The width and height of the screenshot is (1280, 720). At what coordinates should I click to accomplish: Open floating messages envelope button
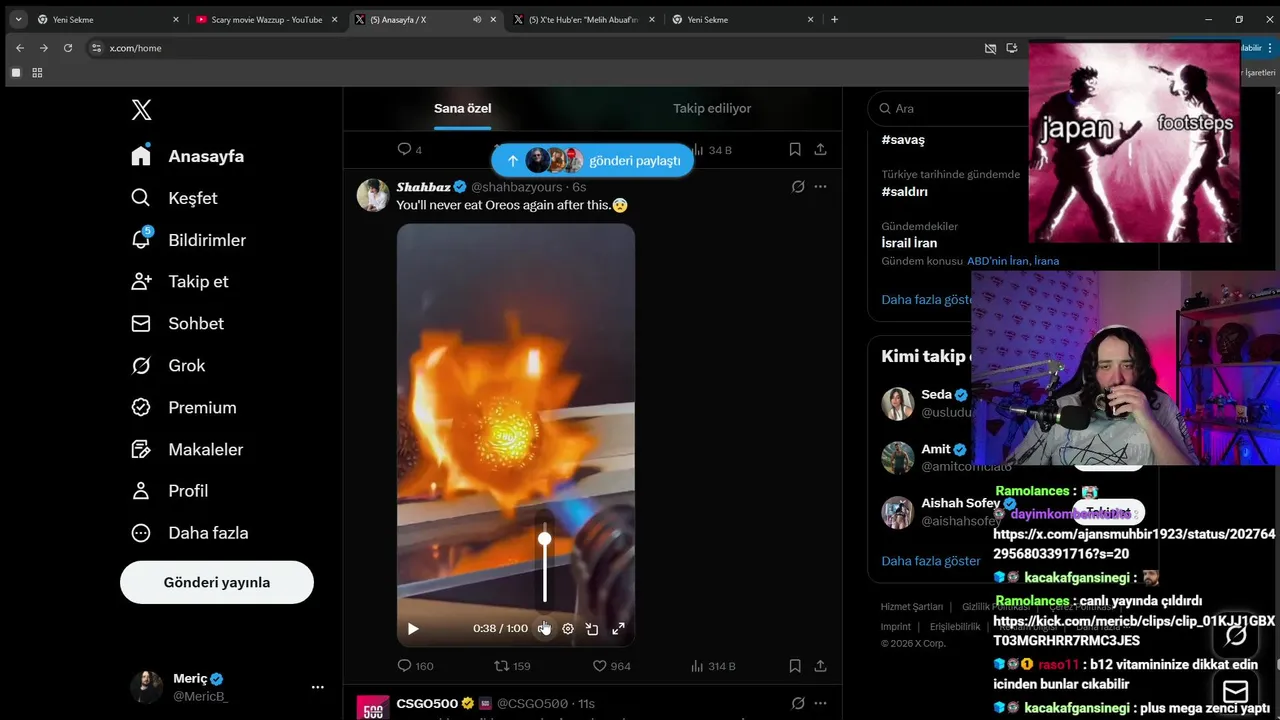click(1236, 691)
